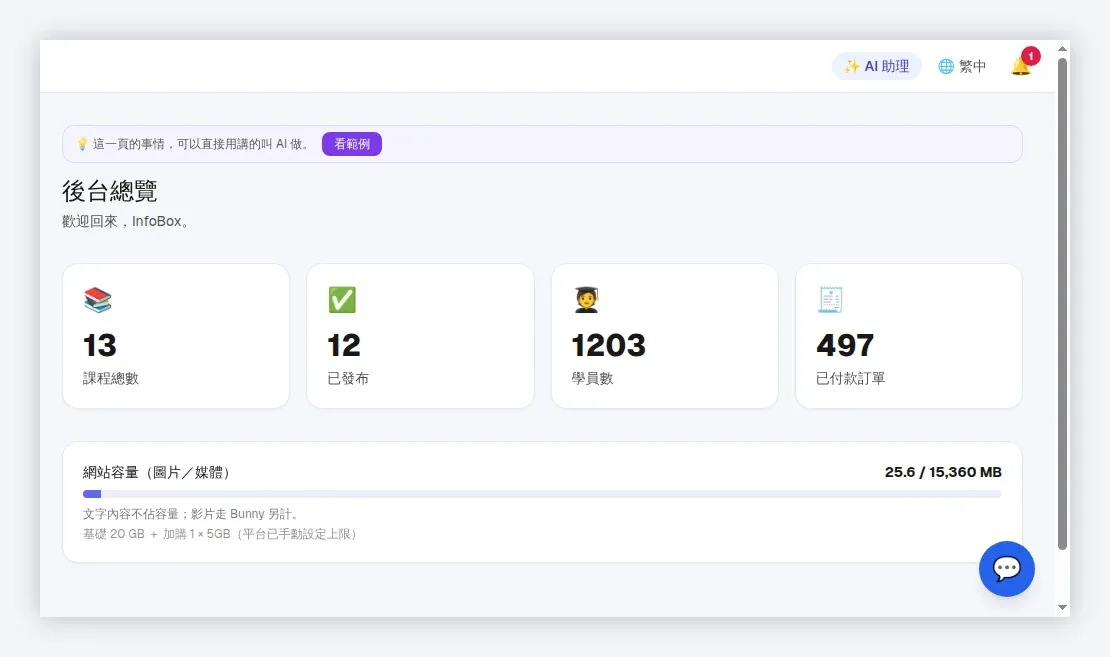Click the 已發布 label
The height and width of the screenshot is (657, 1110).
(x=348, y=378)
